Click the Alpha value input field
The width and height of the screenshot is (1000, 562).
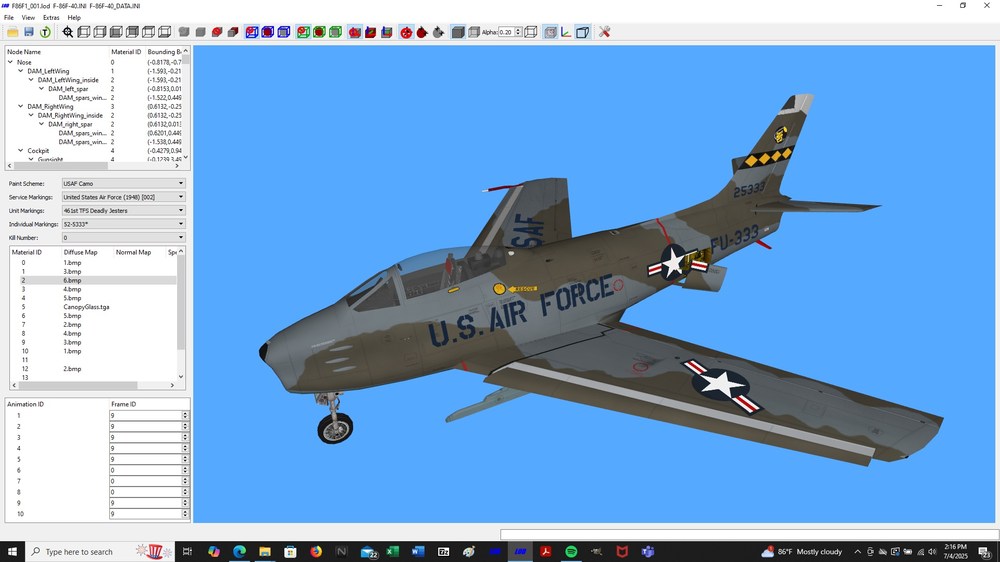(506, 32)
